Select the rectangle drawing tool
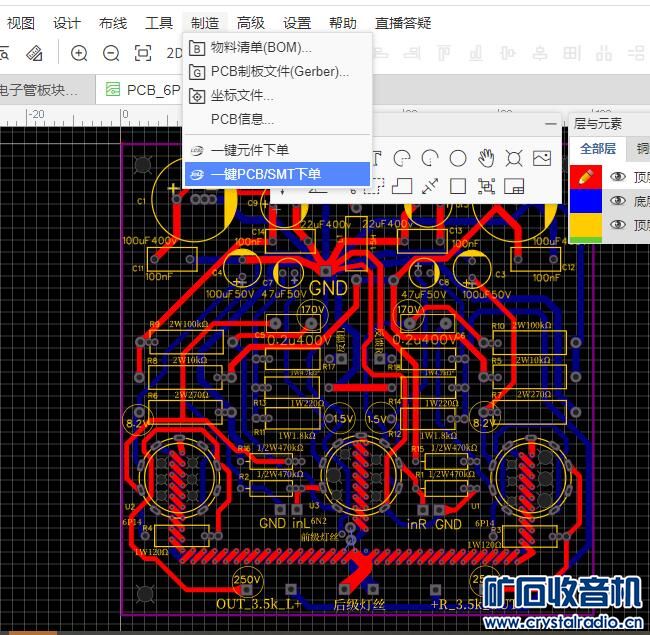Image resolution: width=650 pixels, height=635 pixels. pyautogui.click(x=458, y=185)
